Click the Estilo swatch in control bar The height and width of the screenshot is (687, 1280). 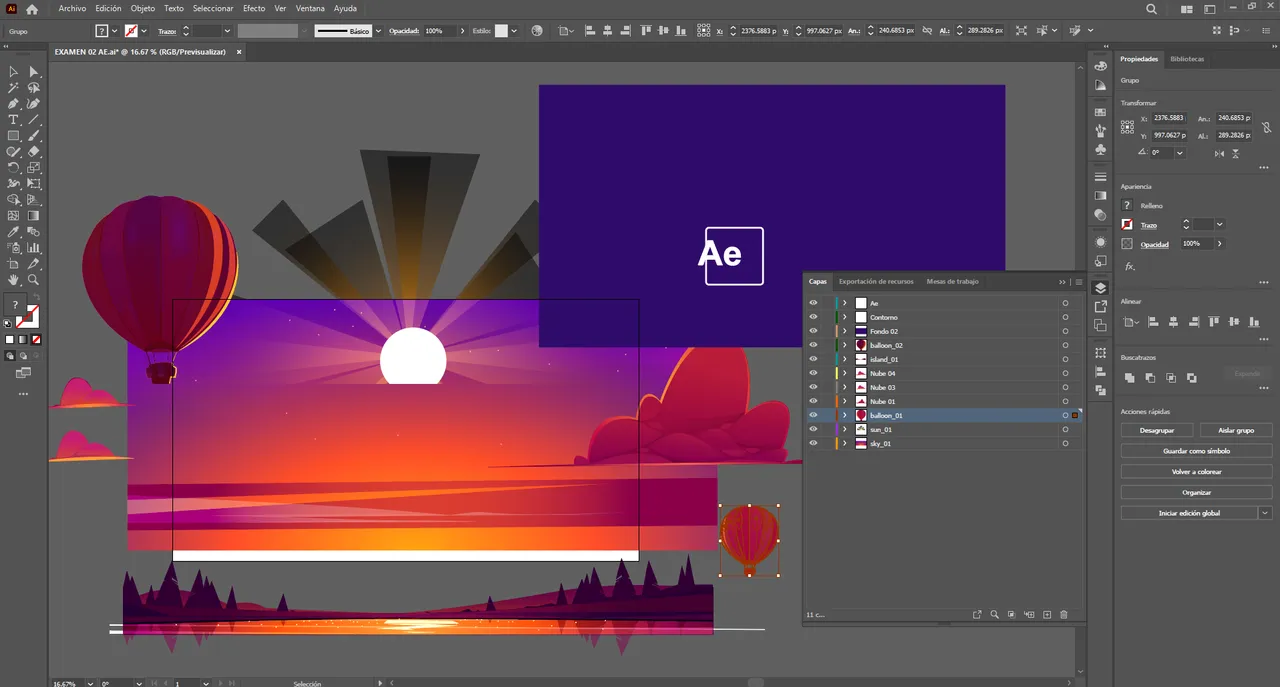pos(501,31)
